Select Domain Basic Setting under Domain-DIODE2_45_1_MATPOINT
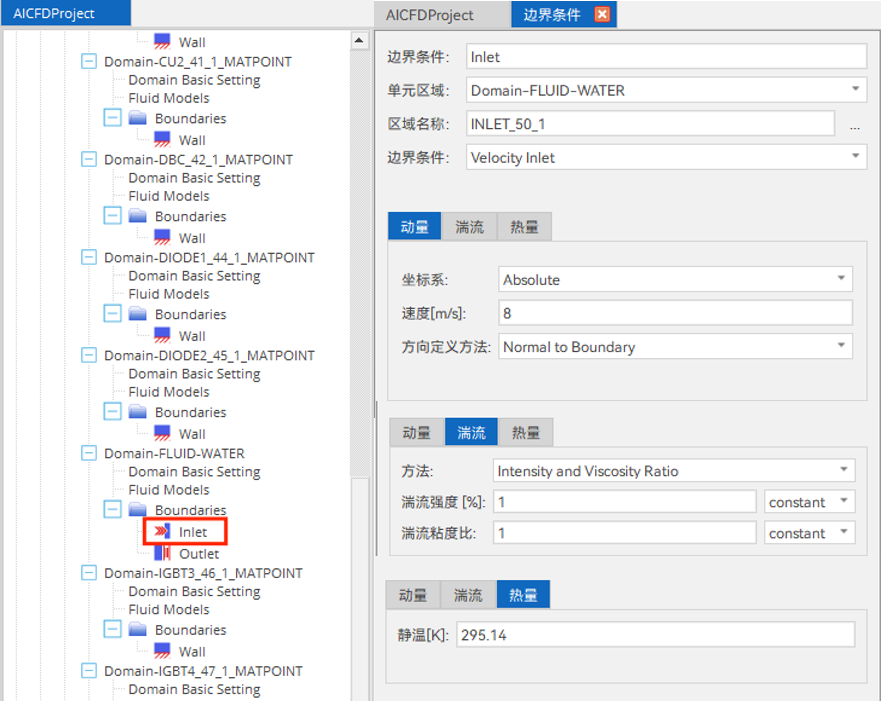The height and width of the screenshot is (701, 881). click(194, 374)
